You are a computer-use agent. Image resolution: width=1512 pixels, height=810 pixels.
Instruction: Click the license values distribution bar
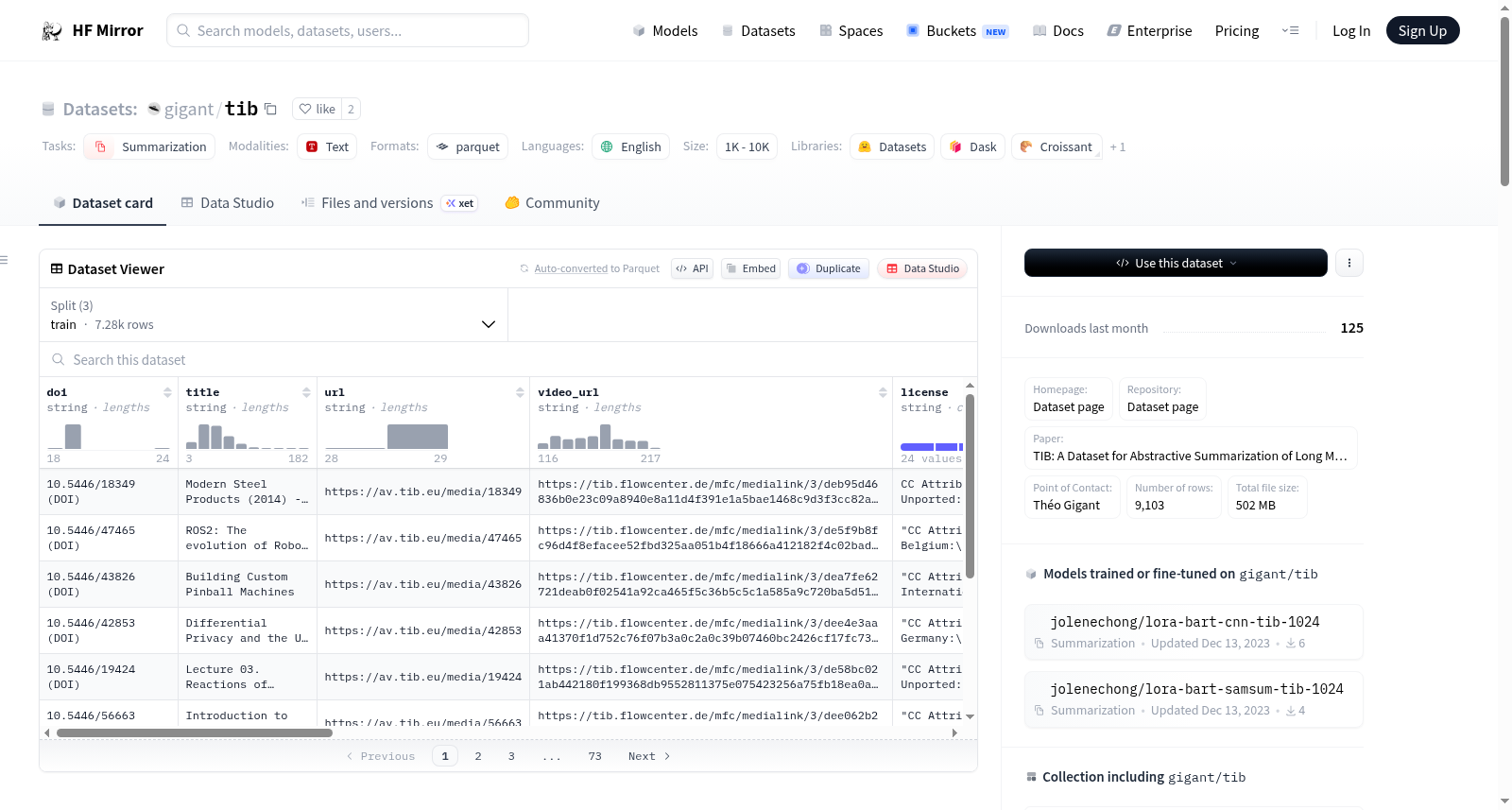coord(932,447)
